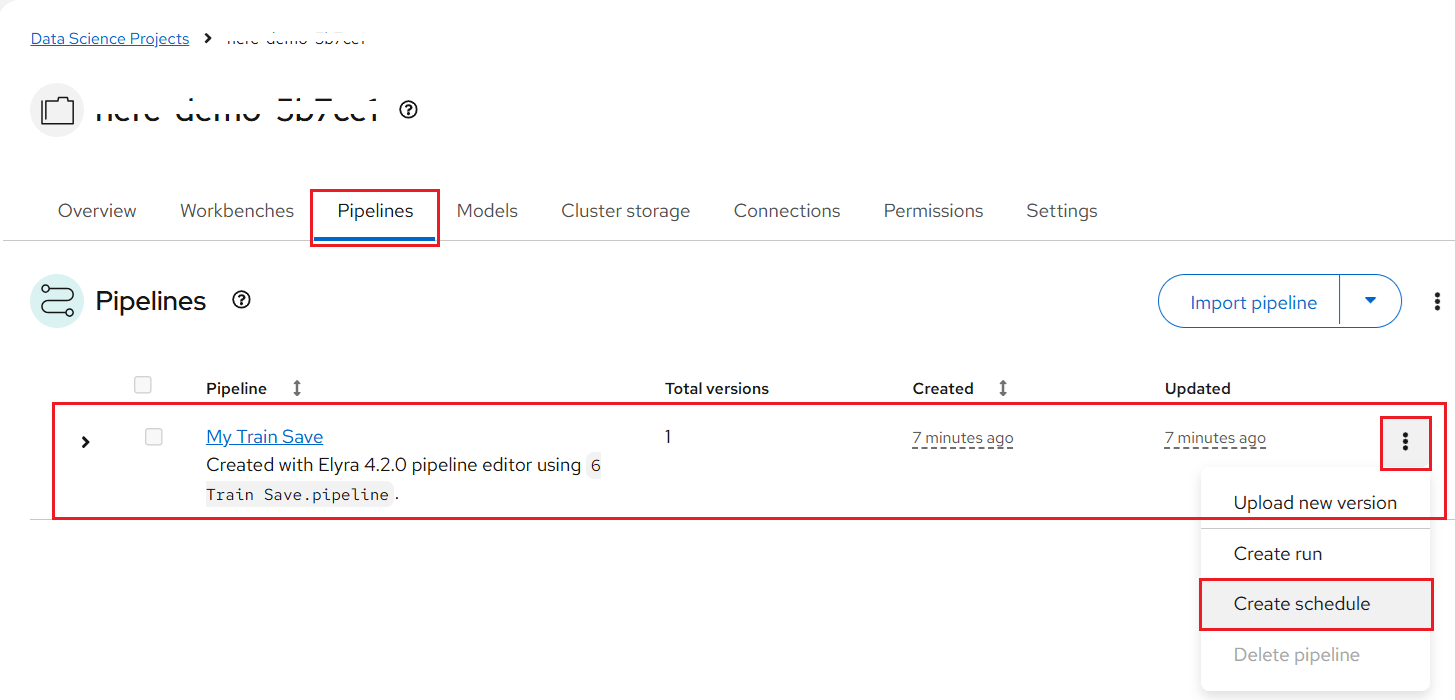The width and height of the screenshot is (1455, 700).
Task: Open the Cluster storage tab
Action: click(625, 211)
